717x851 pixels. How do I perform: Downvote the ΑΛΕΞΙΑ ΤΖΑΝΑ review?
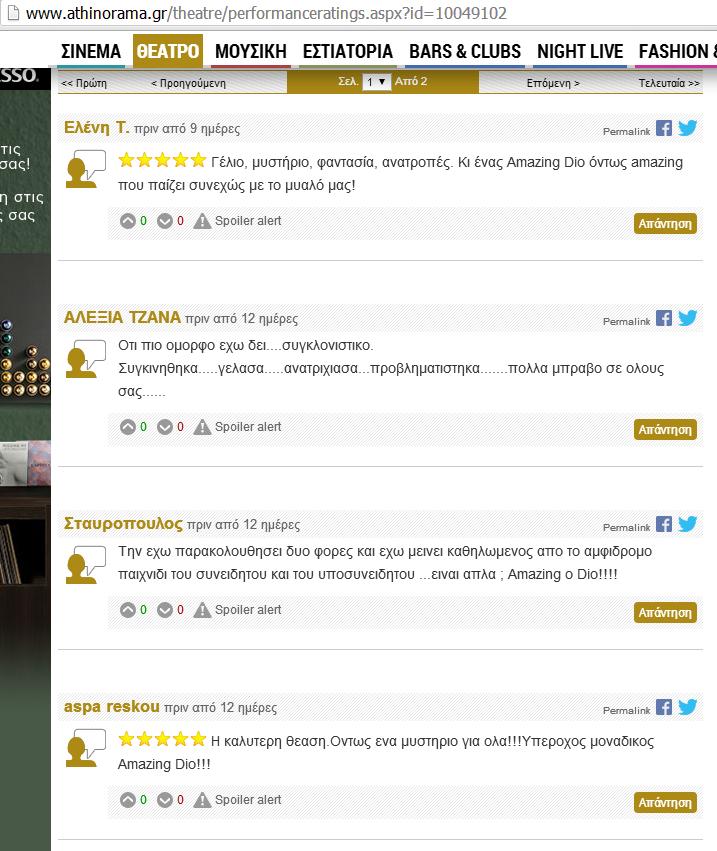pyautogui.click(x=164, y=427)
